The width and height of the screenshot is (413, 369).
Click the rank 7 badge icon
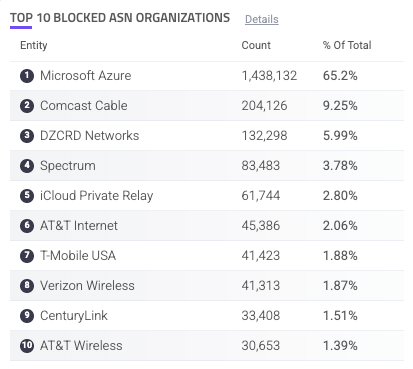click(27, 256)
